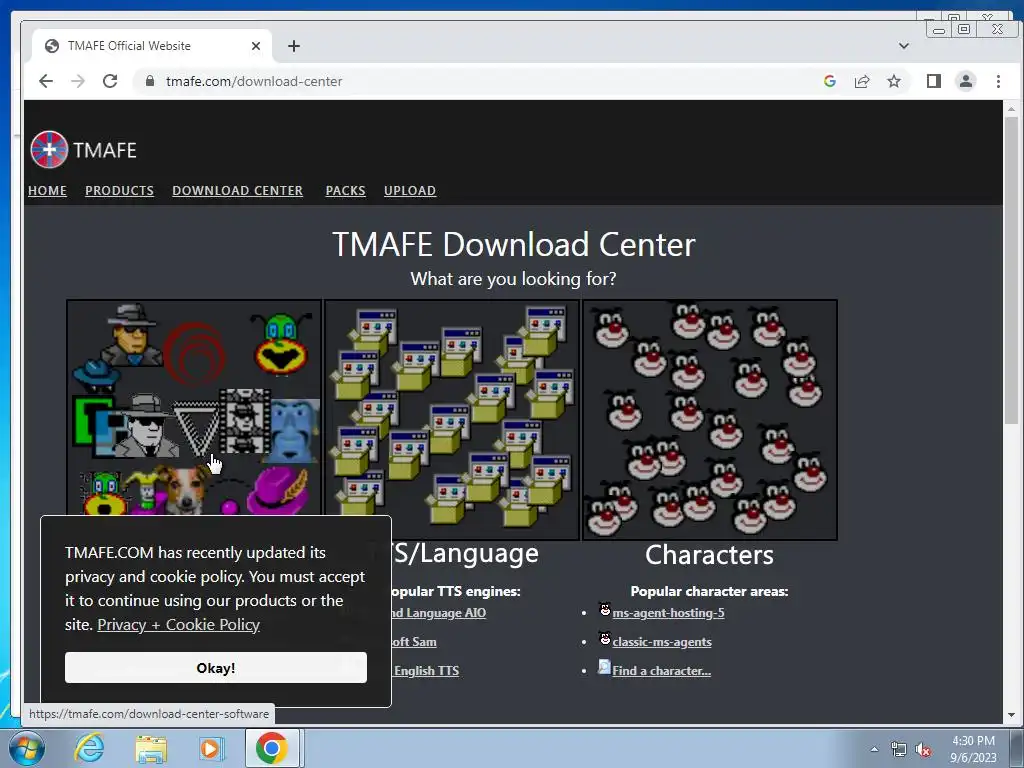Go back using the browser back arrow
This screenshot has width=1024, height=768.
pyautogui.click(x=46, y=81)
